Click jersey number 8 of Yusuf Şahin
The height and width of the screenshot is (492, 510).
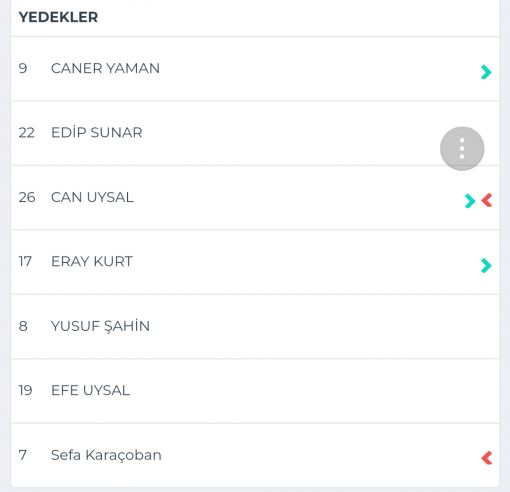(x=23, y=326)
